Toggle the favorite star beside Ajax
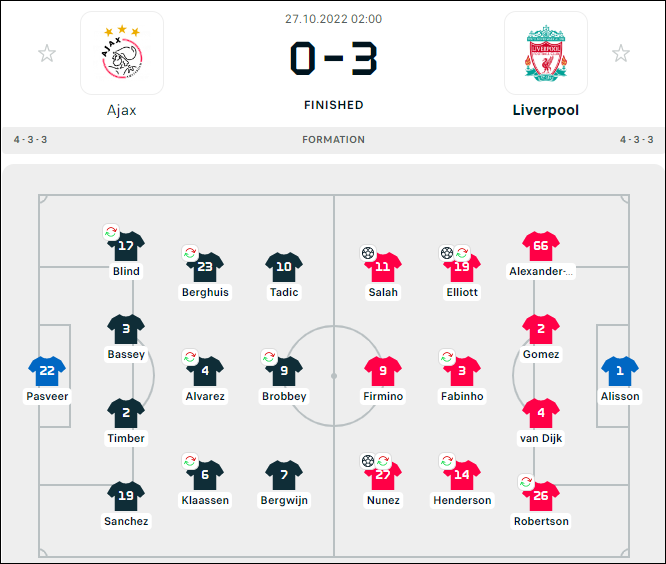The height and width of the screenshot is (564, 666). click(x=47, y=54)
